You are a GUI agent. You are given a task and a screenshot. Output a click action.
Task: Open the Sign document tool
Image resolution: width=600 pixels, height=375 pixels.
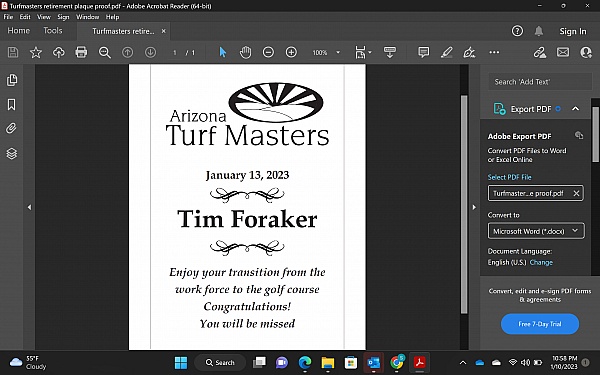[x=469, y=52]
